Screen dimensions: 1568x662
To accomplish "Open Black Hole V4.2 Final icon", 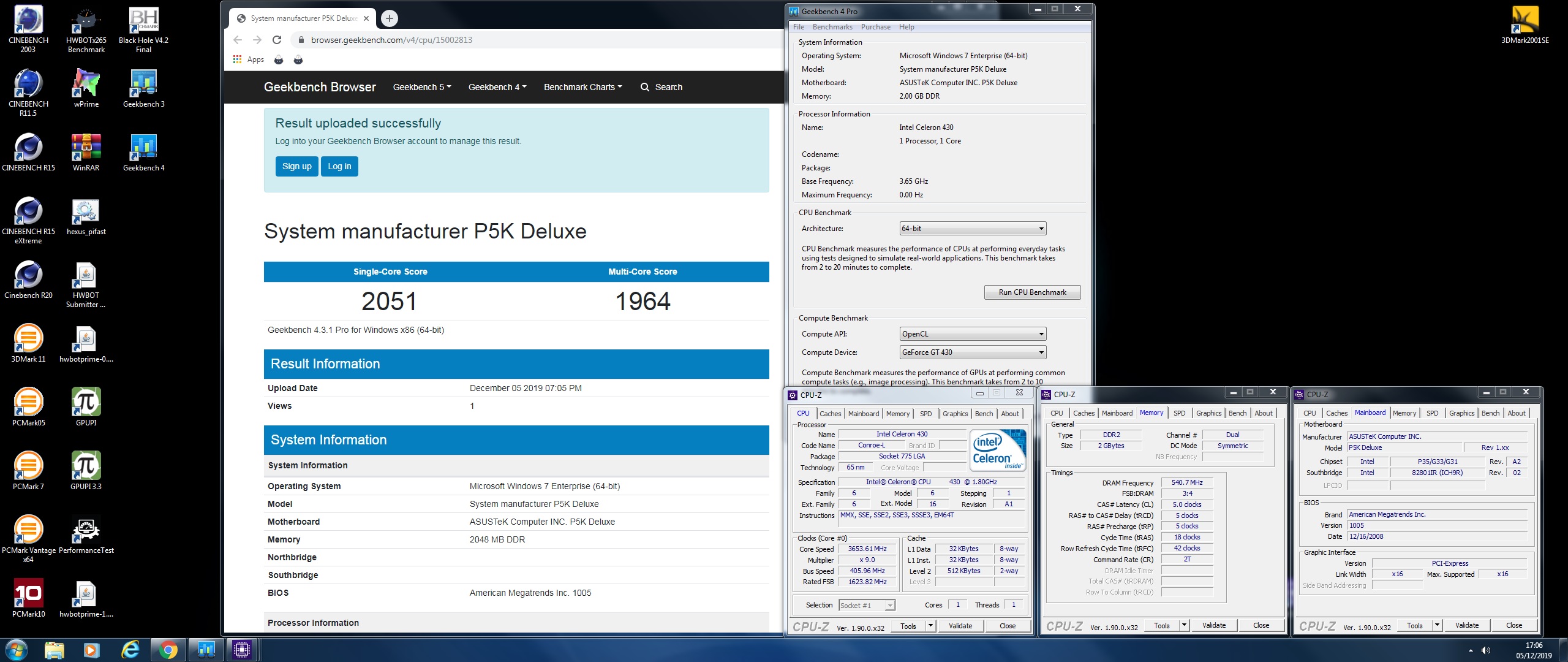I will (x=143, y=29).
